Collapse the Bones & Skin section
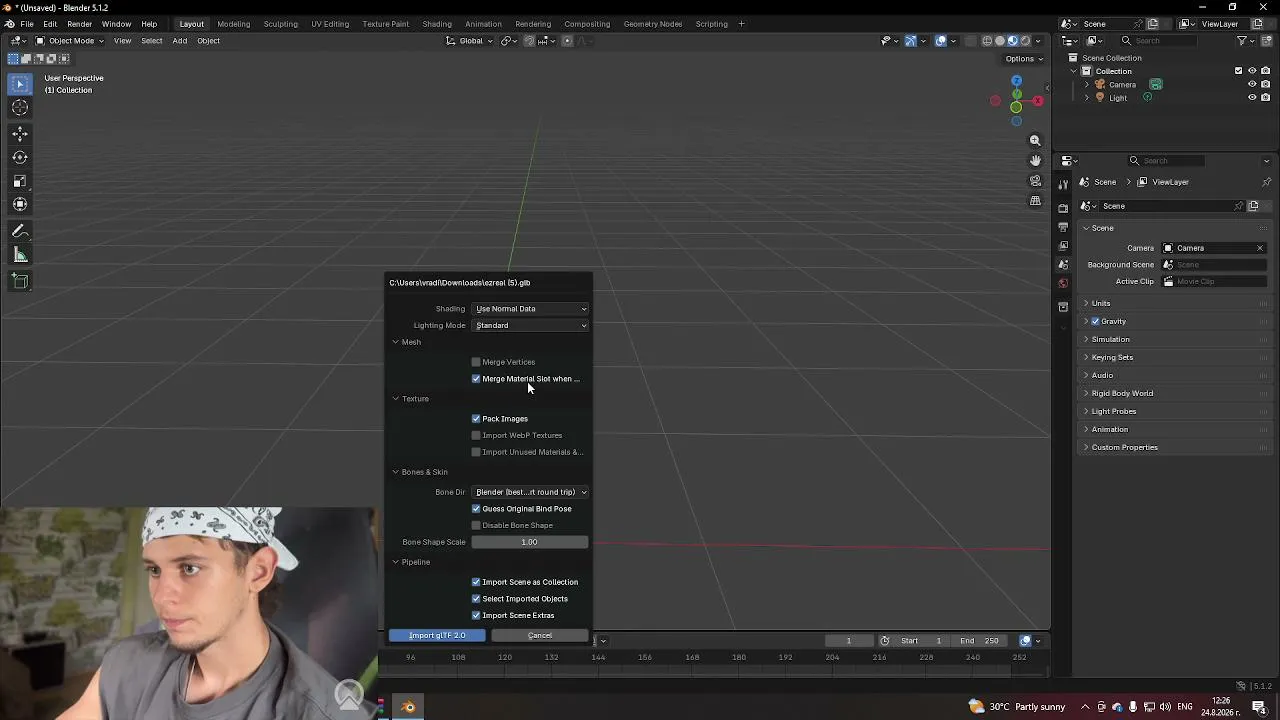This screenshot has height=720, width=1280. click(395, 472)
